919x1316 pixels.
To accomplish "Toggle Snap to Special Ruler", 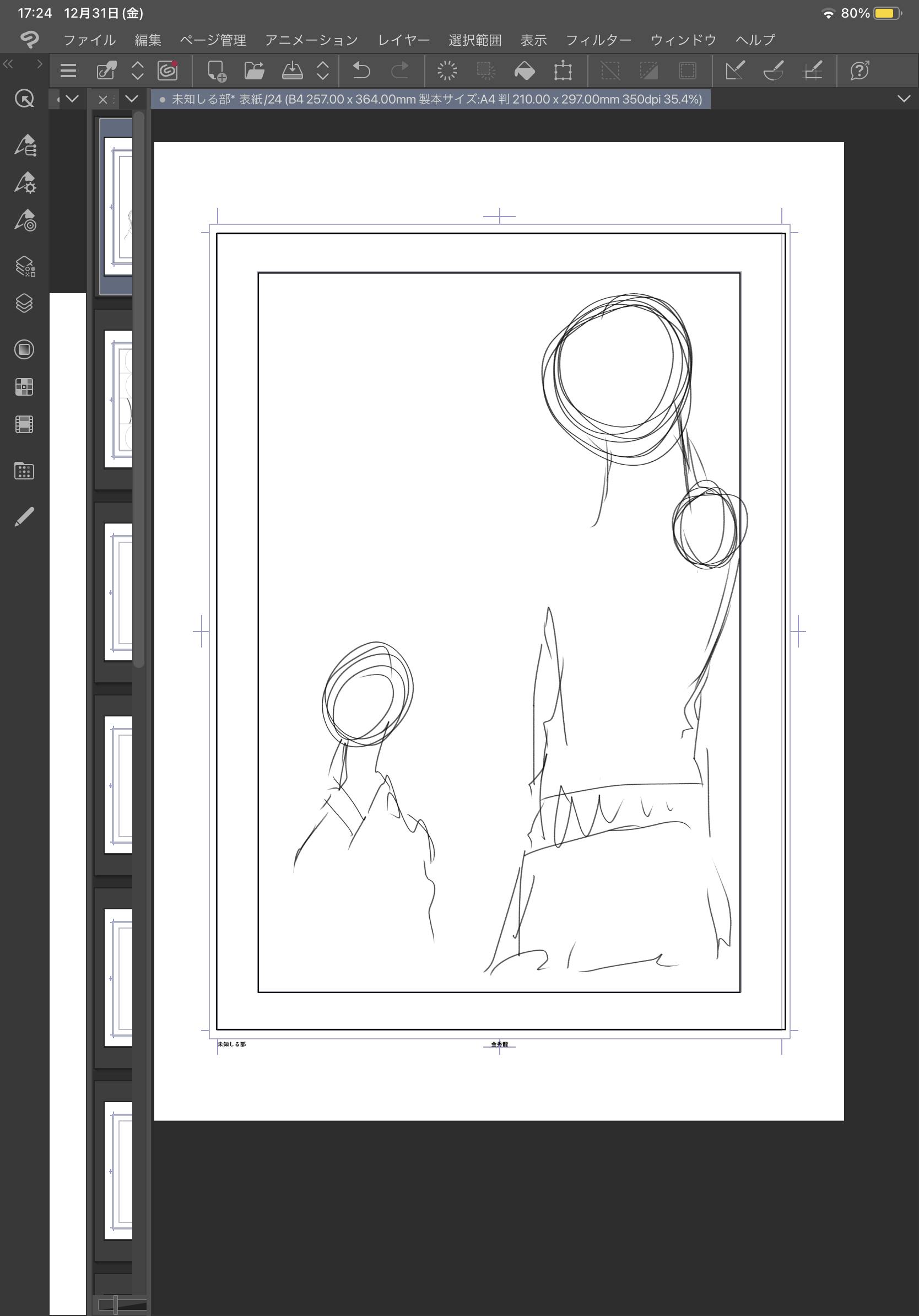I will [774, 71].
